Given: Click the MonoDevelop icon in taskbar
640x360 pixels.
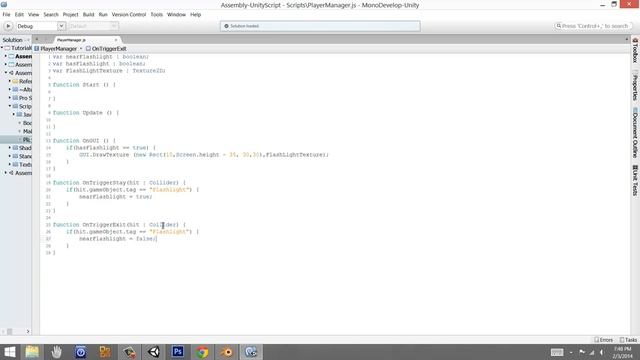Looking at the screenshot, I should point(251,352).
